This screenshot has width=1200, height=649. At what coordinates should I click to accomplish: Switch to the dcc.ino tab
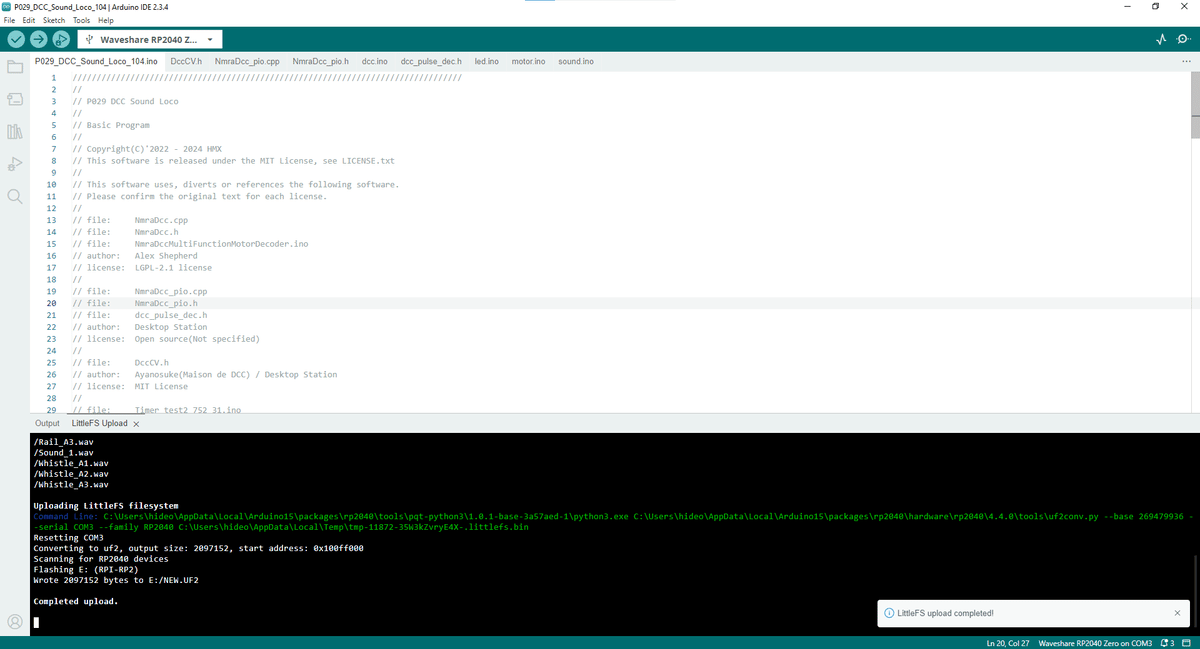[x=374, y=62]
